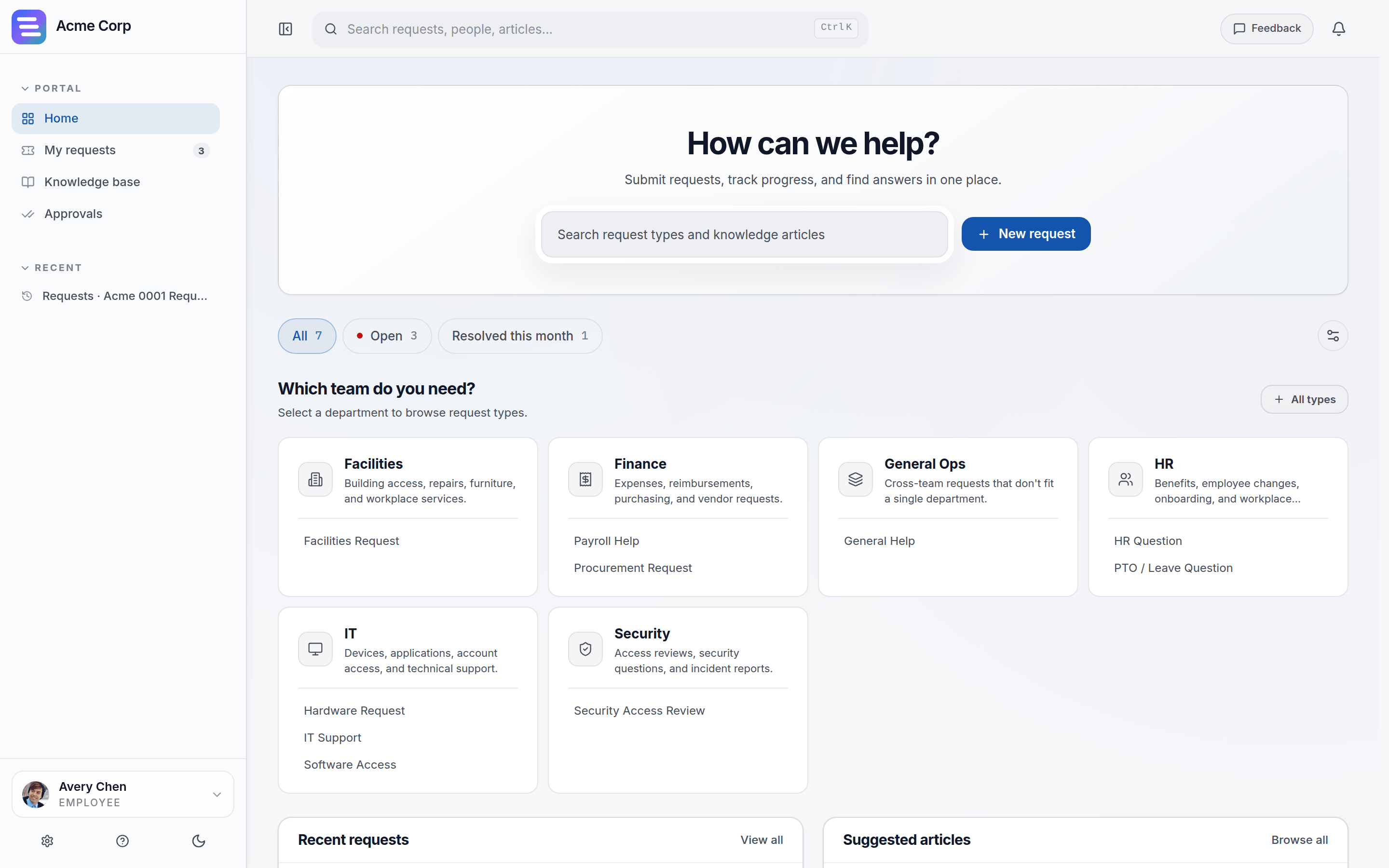Open settings via the gear icon
The image size is (1389, 868).
(x=47, y=841)
